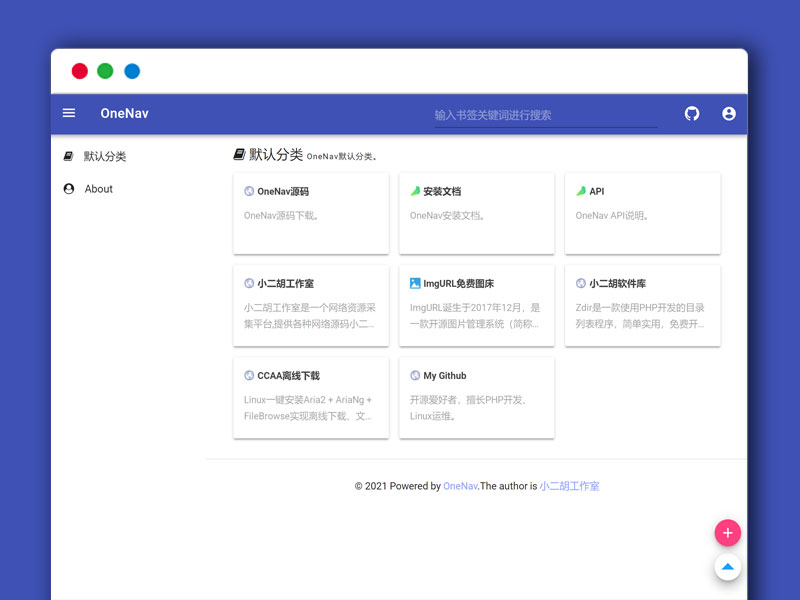Open the About page from the sidebar

pyautogui.click(x=99, y=189)
